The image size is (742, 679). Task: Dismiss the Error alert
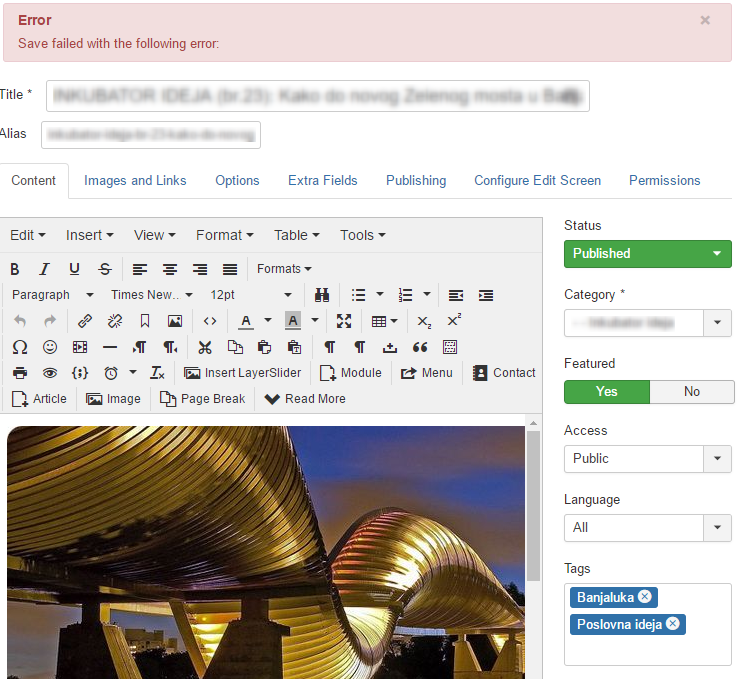click(x=705, y=20)
